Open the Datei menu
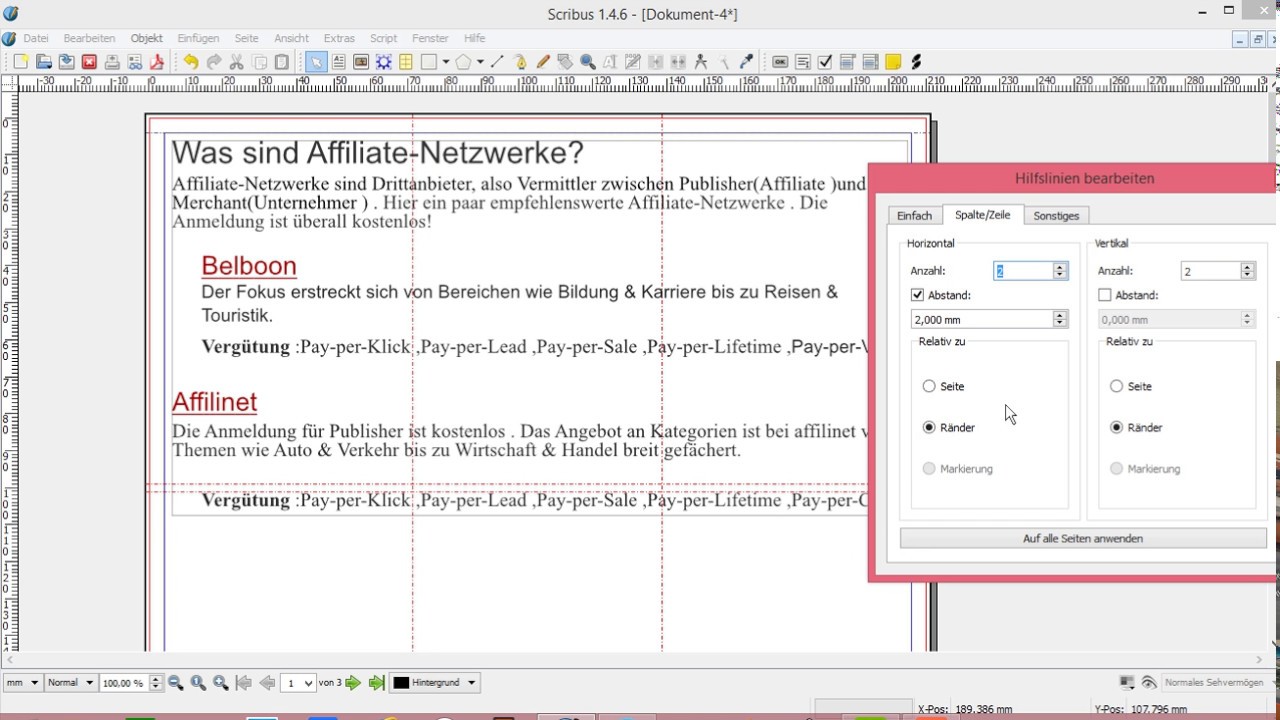This screenshot has width=1280, height=720. pos(36,38)
